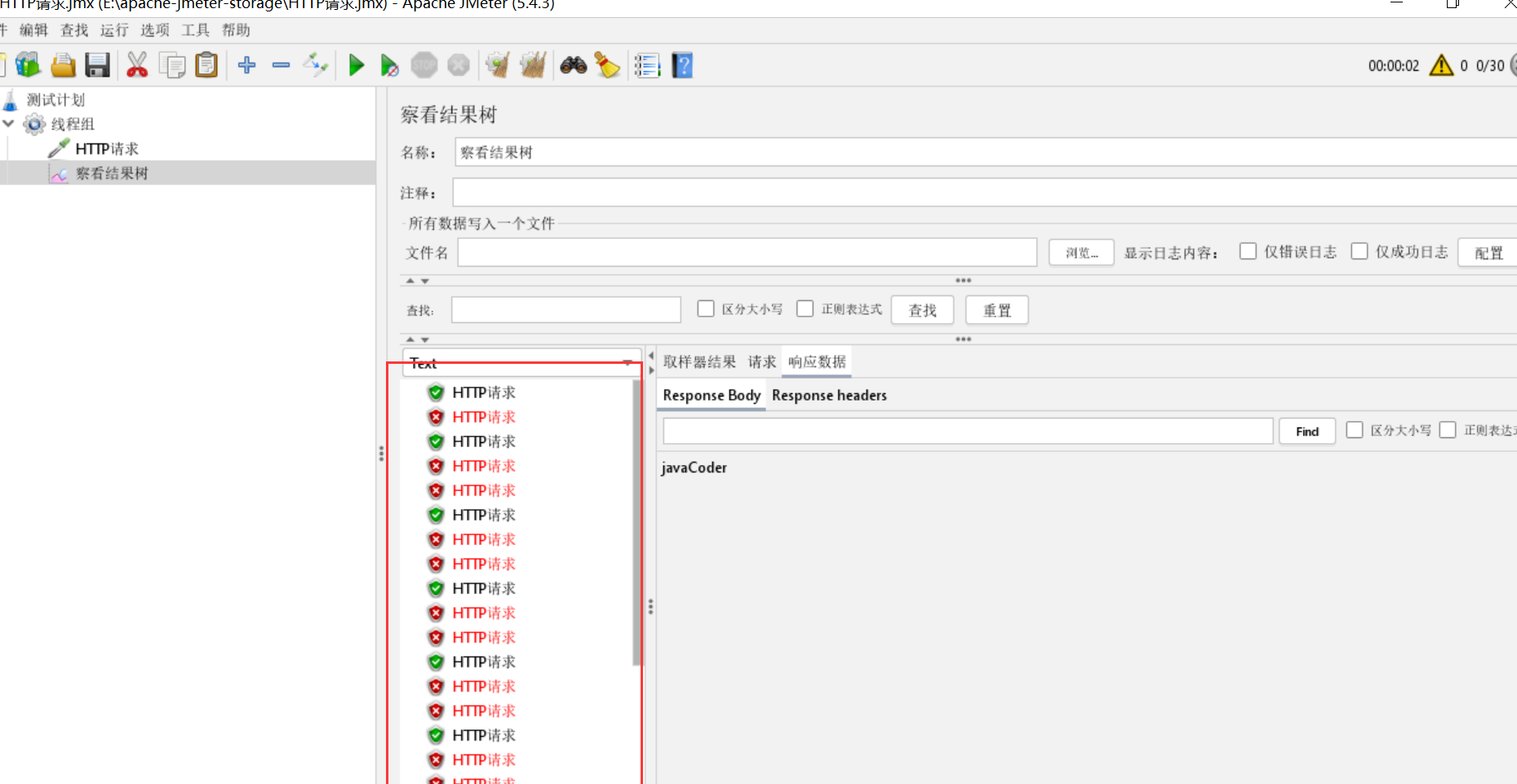Select the Response Body sub-tab
Screen dimensions: 1517x784
tap(712, 395)
